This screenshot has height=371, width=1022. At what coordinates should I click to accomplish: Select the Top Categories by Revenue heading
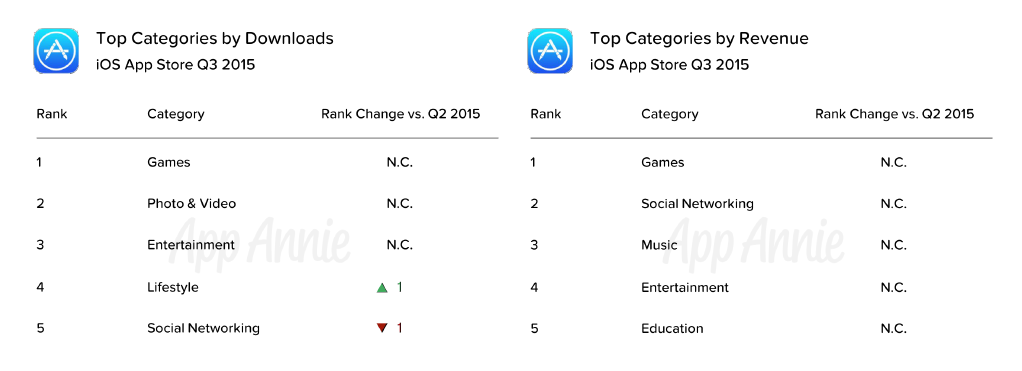tap(699, 38)
